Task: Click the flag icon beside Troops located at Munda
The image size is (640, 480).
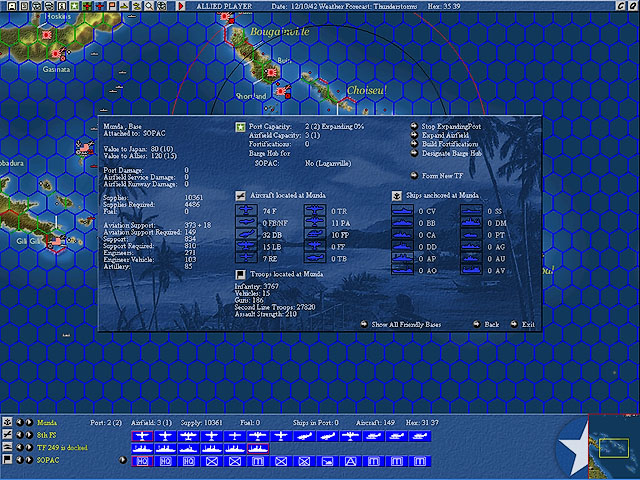Action: pyautogui.click(x=240, y=274)
